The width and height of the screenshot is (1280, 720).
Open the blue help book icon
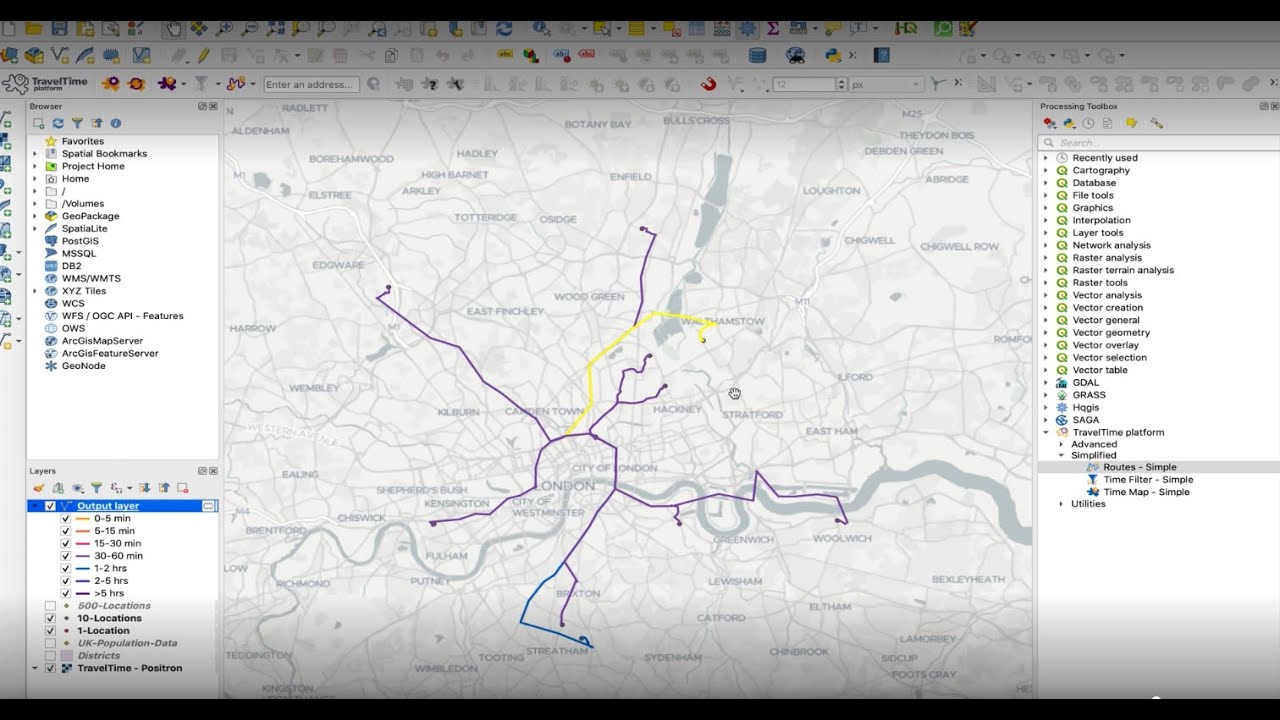pyautogui.click(x=882, y=56)
